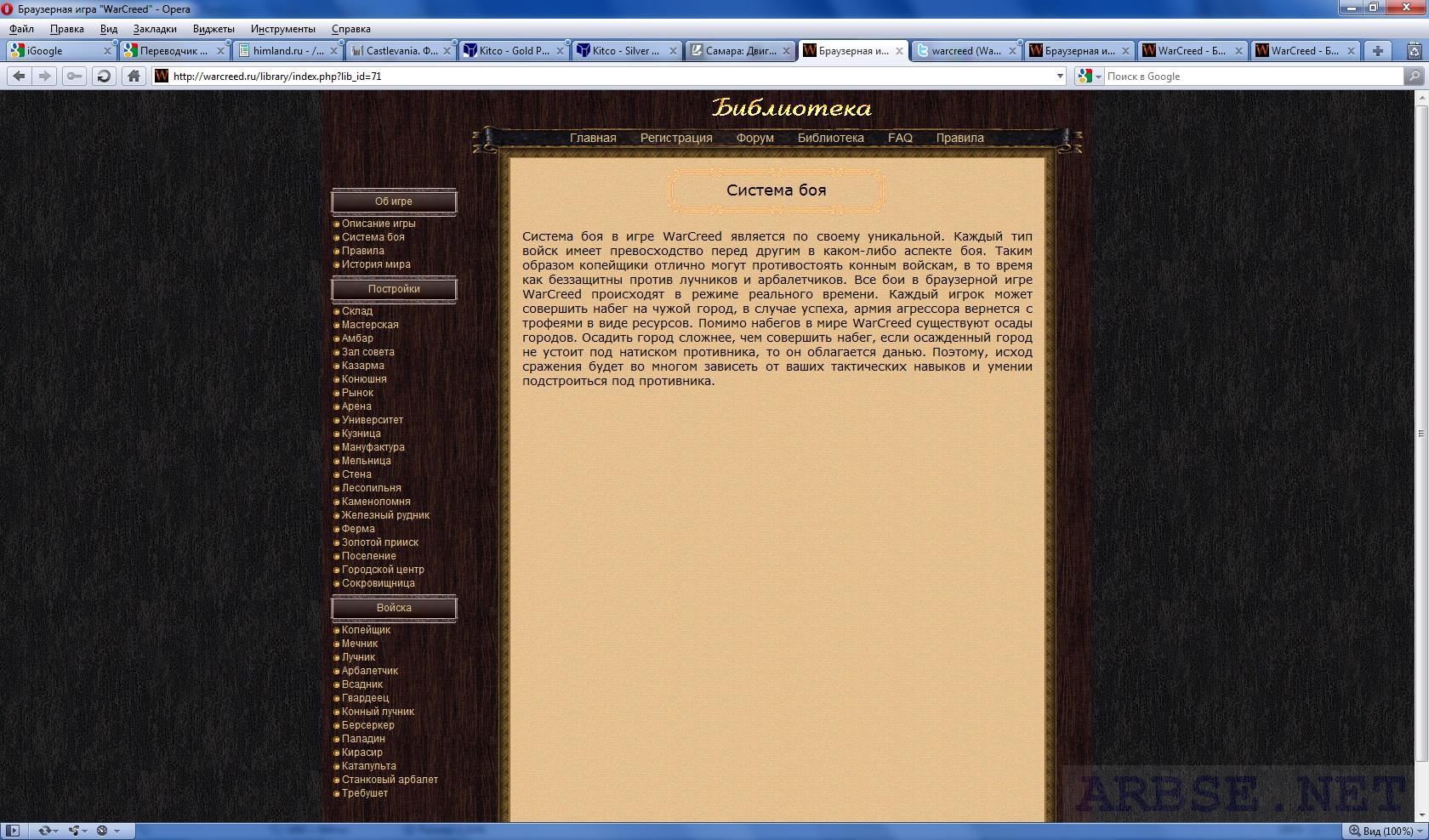Expand the Opera Turbo dropdown arrow
This screenshot has width=1429, height=840.
pos(117,831)
